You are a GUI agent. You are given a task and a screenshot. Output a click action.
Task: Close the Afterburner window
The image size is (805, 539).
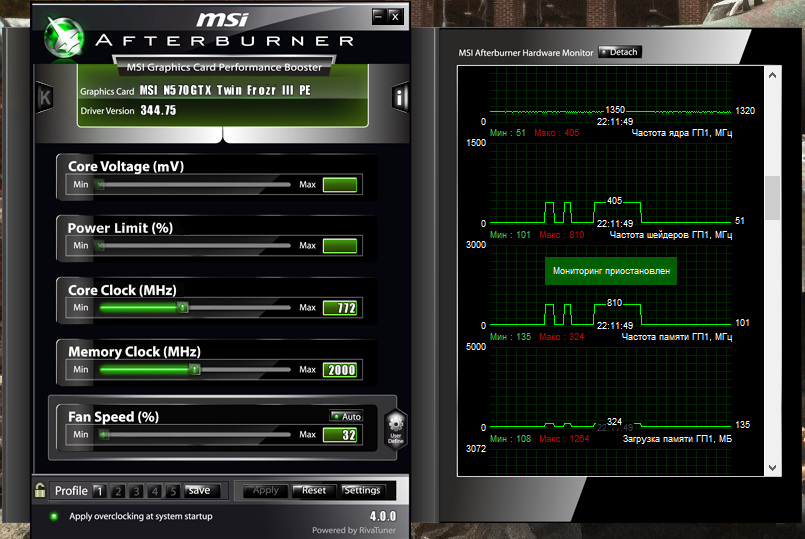point(395,16)
